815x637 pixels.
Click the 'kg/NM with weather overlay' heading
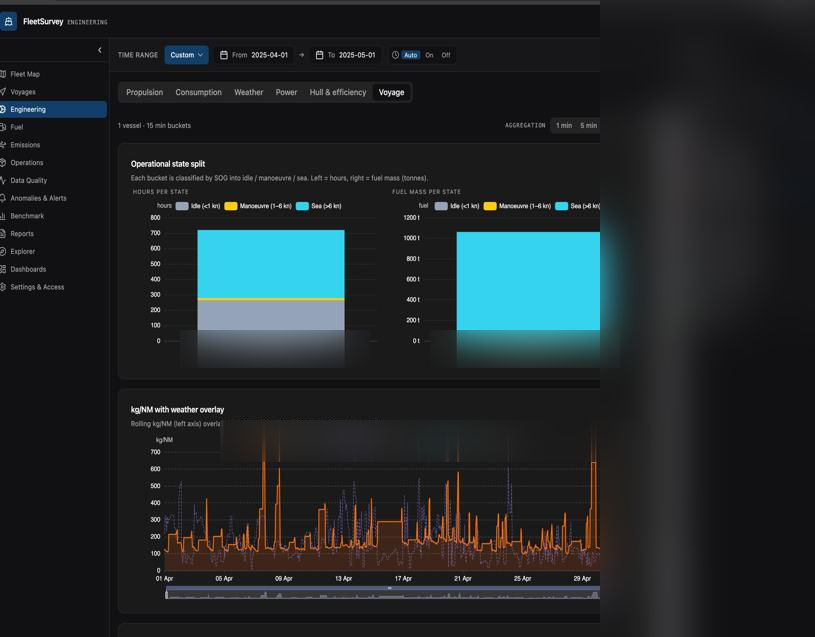click(177, 409)
